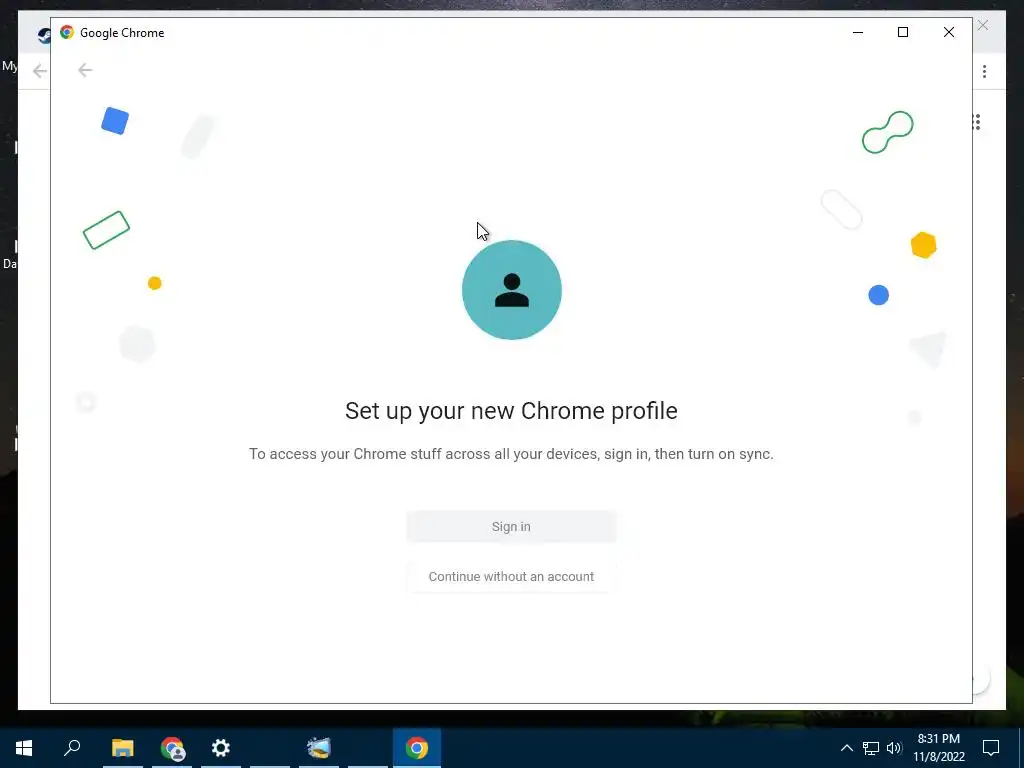1024x768 pixels.
Task: Show hidden system tray icons
Action: [846, 748]
